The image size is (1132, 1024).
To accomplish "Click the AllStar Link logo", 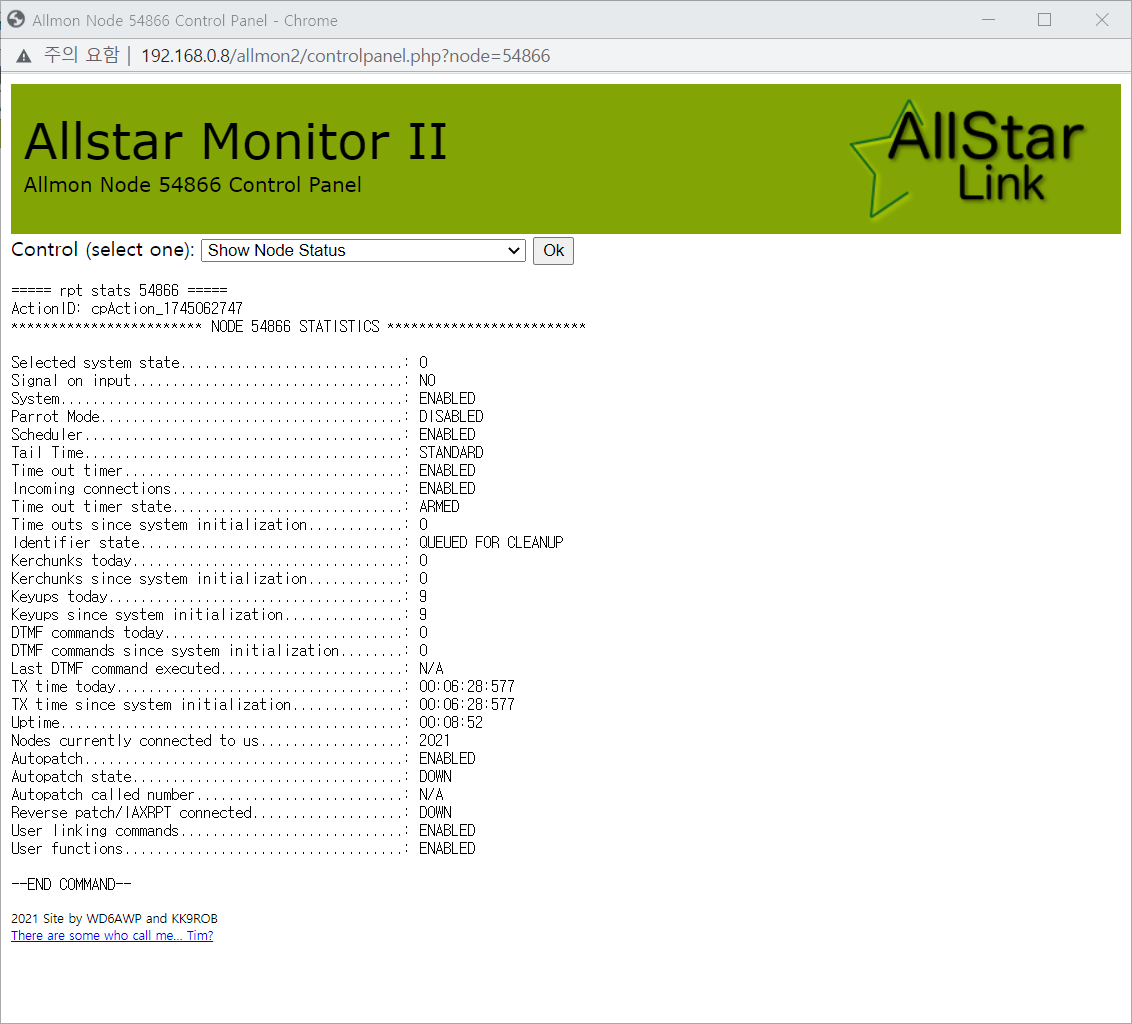I will [x=967, y=159].
